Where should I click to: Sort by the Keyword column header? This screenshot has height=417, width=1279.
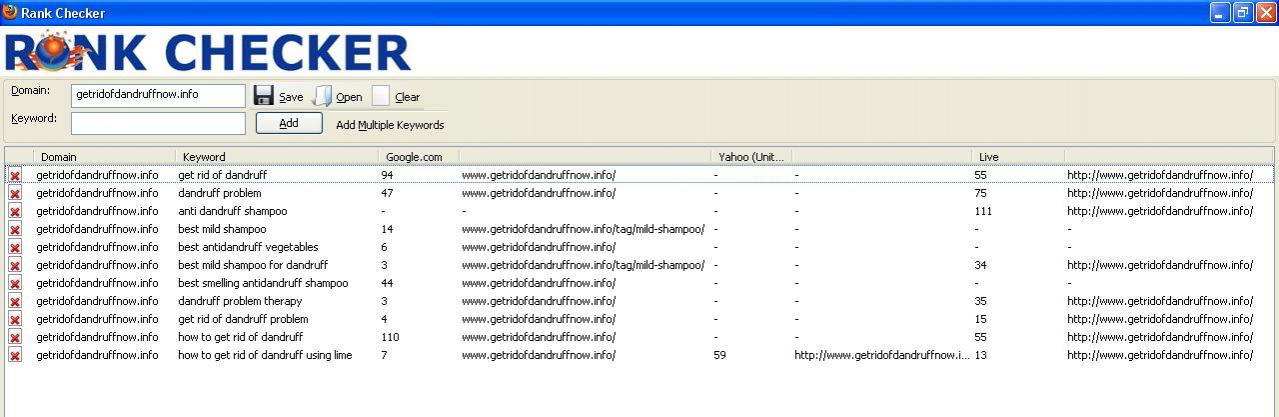pyautogui.click(x=278, y=156)
